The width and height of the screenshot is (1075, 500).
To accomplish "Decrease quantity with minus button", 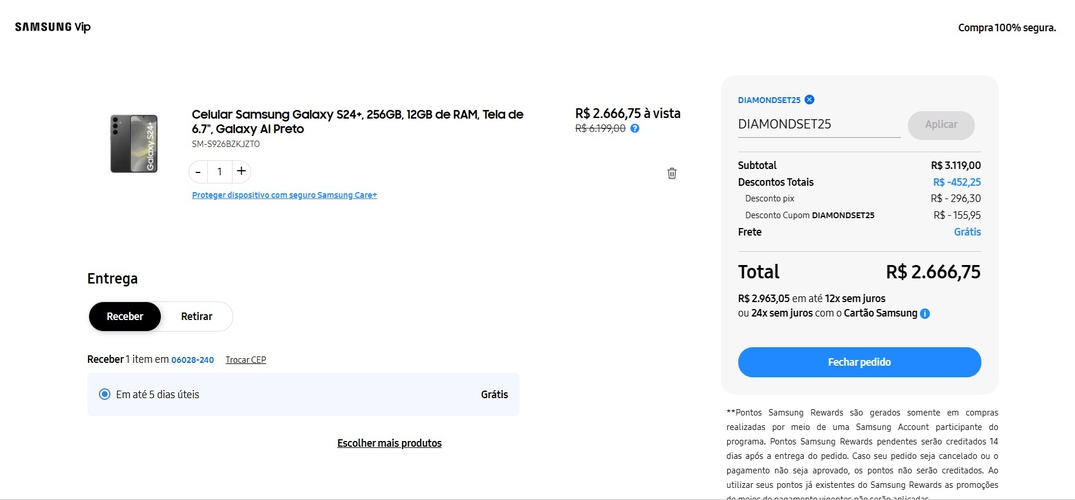I will (198, 171).
